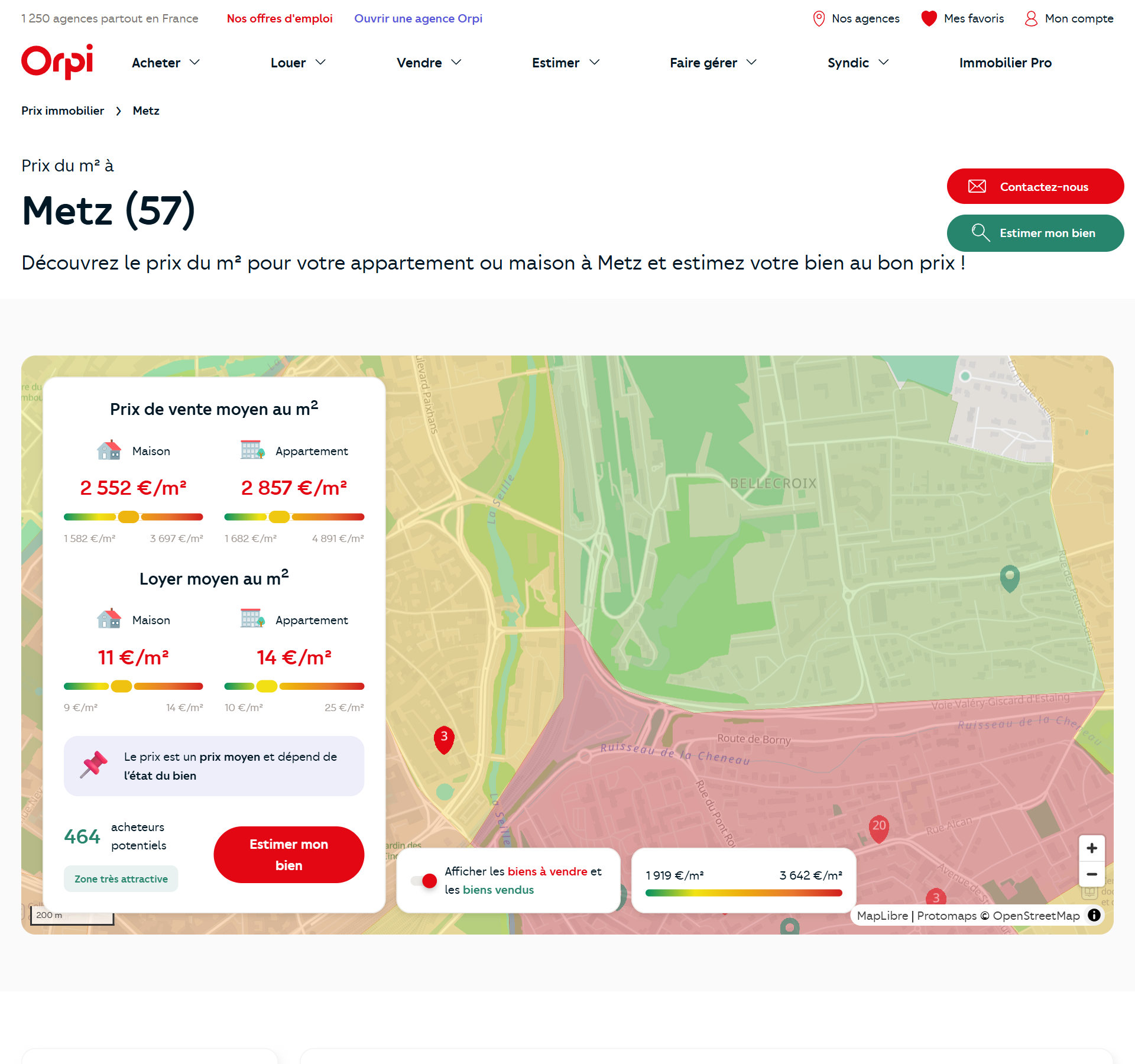Click the breadcrumb chevron separator

point(119,111)
